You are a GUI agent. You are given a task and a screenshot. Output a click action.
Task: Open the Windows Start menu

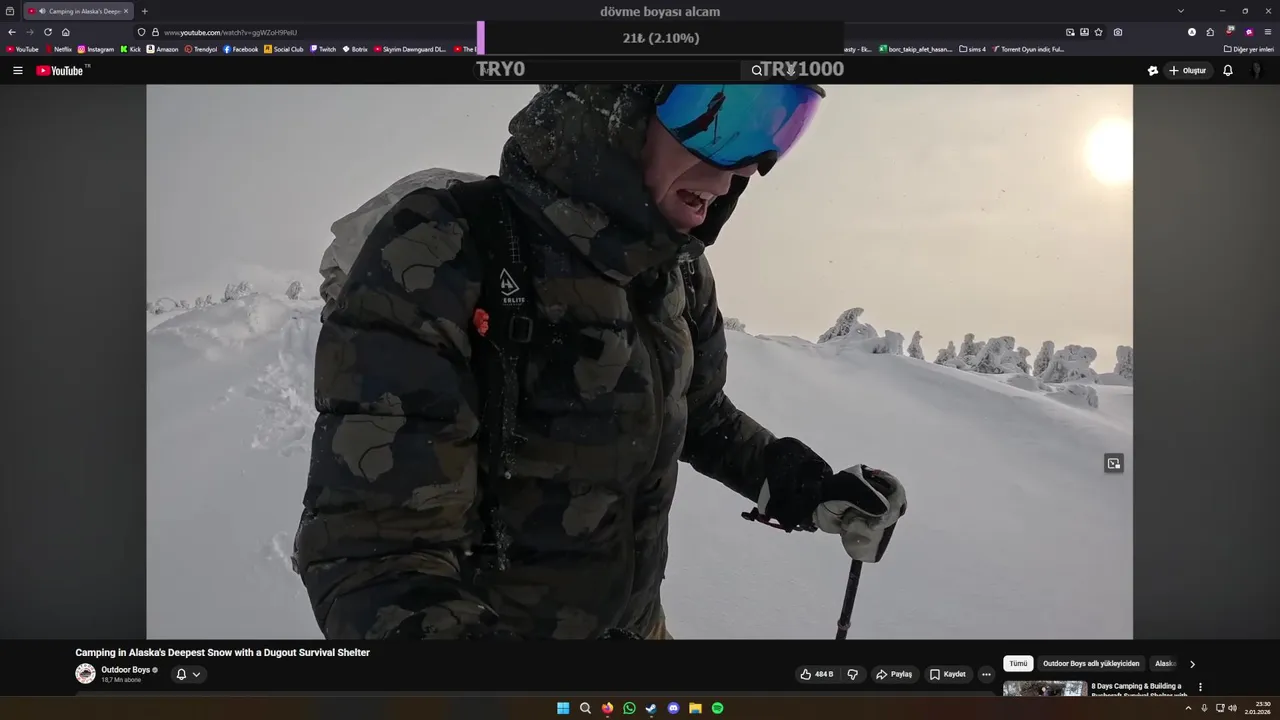(563, 708)
